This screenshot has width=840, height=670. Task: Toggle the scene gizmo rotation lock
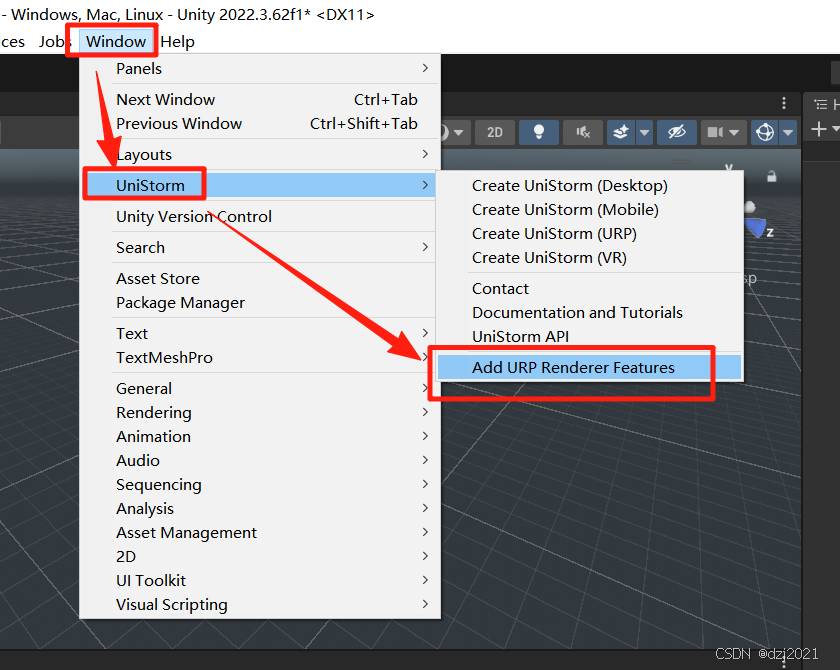pos(771,176)
